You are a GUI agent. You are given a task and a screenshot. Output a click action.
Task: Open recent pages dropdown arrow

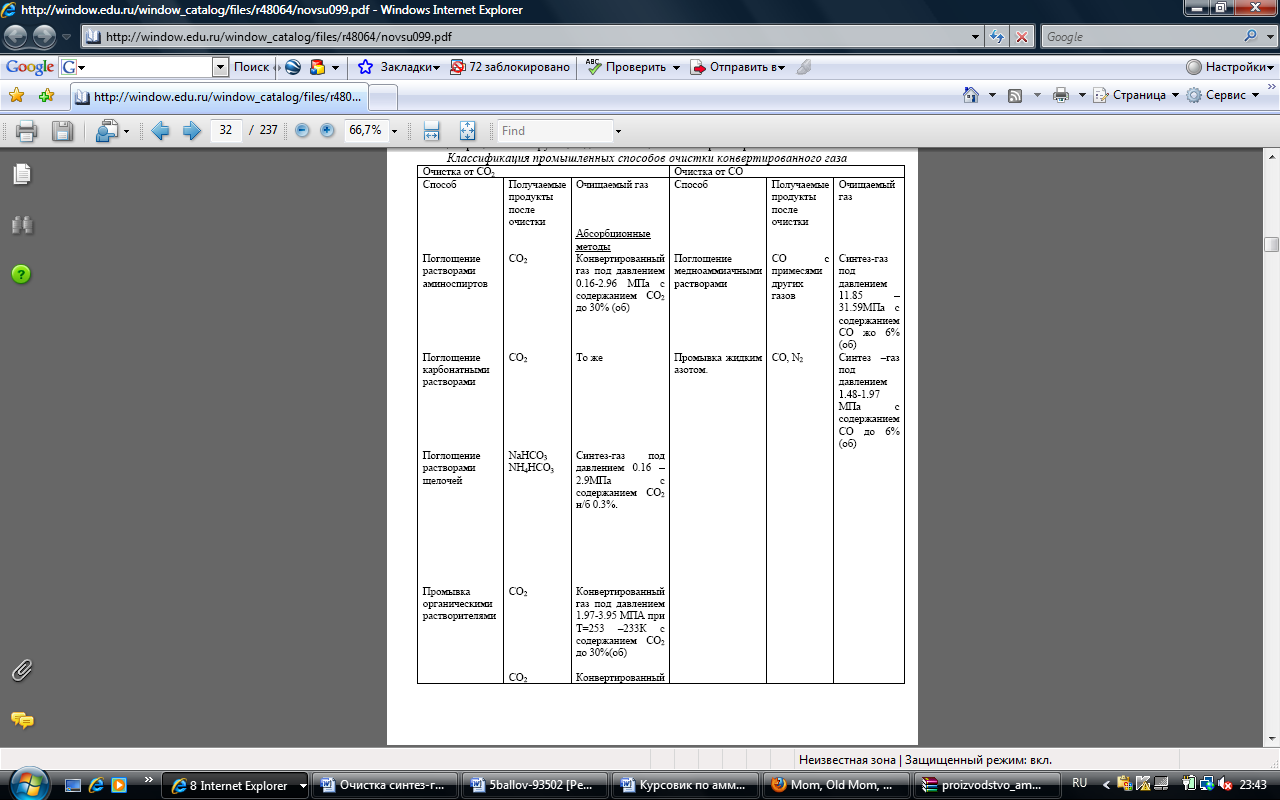pos(67,37)
